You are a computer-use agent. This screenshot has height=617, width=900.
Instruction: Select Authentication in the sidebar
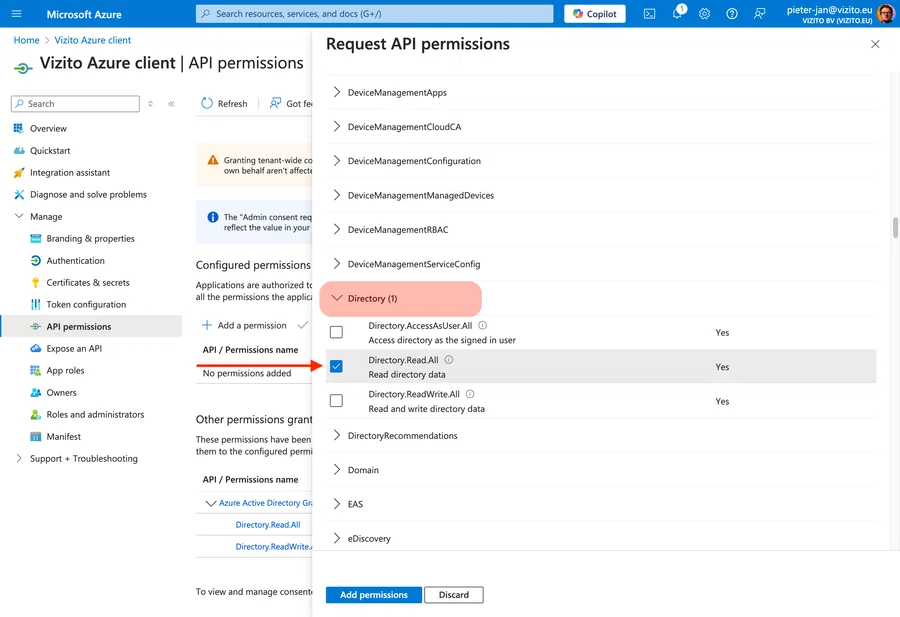[x=76, y=260]
